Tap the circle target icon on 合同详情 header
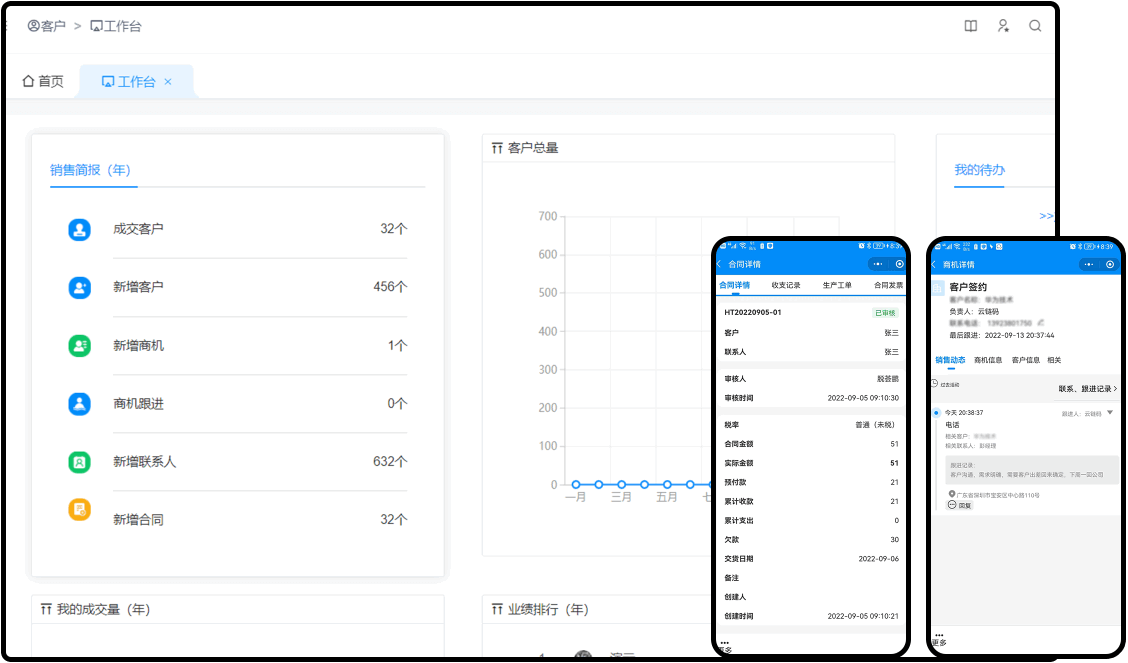Image resolution: width=1128 pixels, height=663 pixels. pos(899,264)
